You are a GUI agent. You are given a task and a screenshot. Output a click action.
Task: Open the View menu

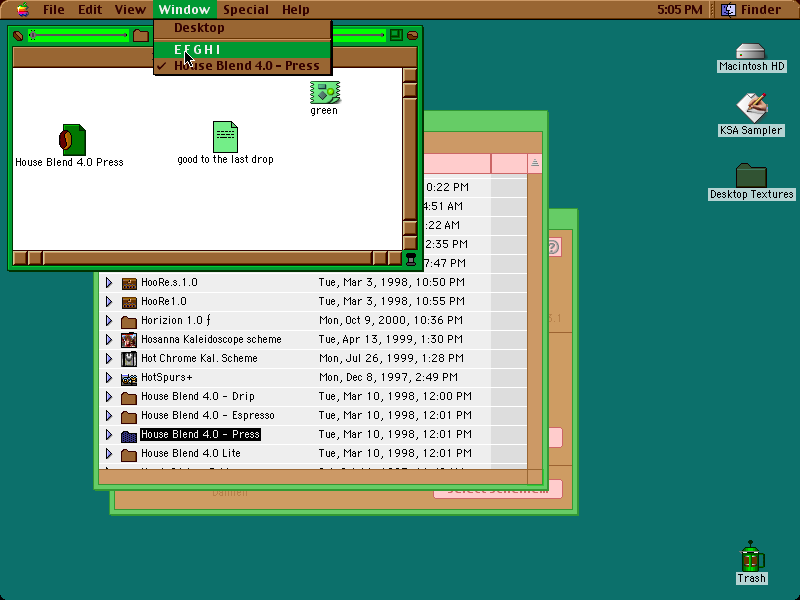coord(130,10)
